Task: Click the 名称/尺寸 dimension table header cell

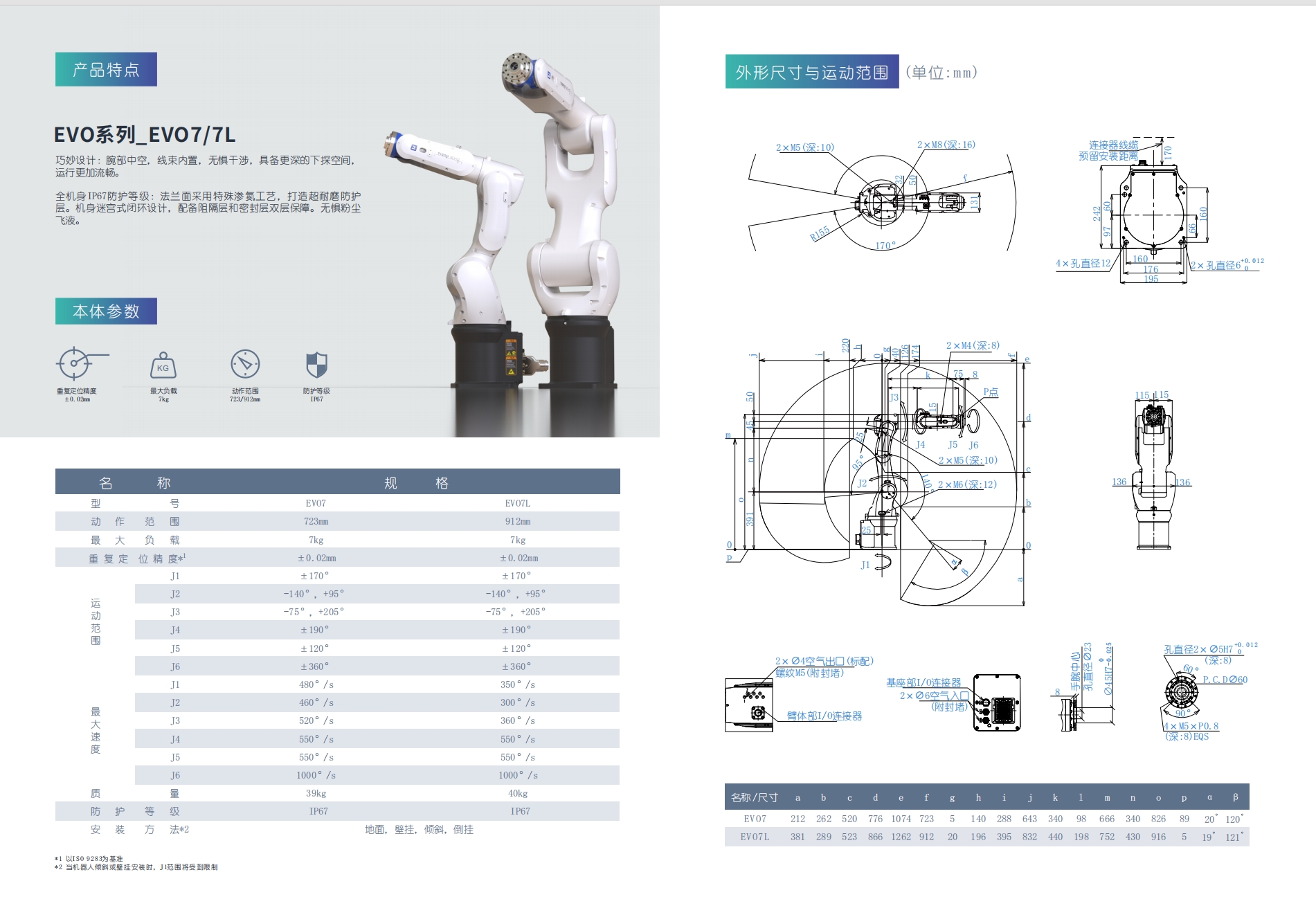Action: [754, 797]
